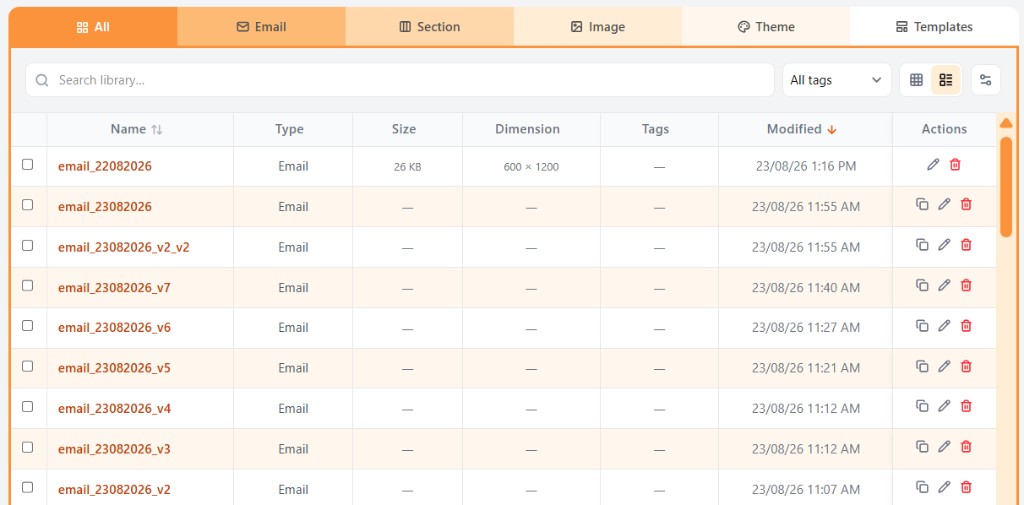Tick checkbox for email_23082026_v7
This screenshot has width=1024, height=505.
click(27, 285)
